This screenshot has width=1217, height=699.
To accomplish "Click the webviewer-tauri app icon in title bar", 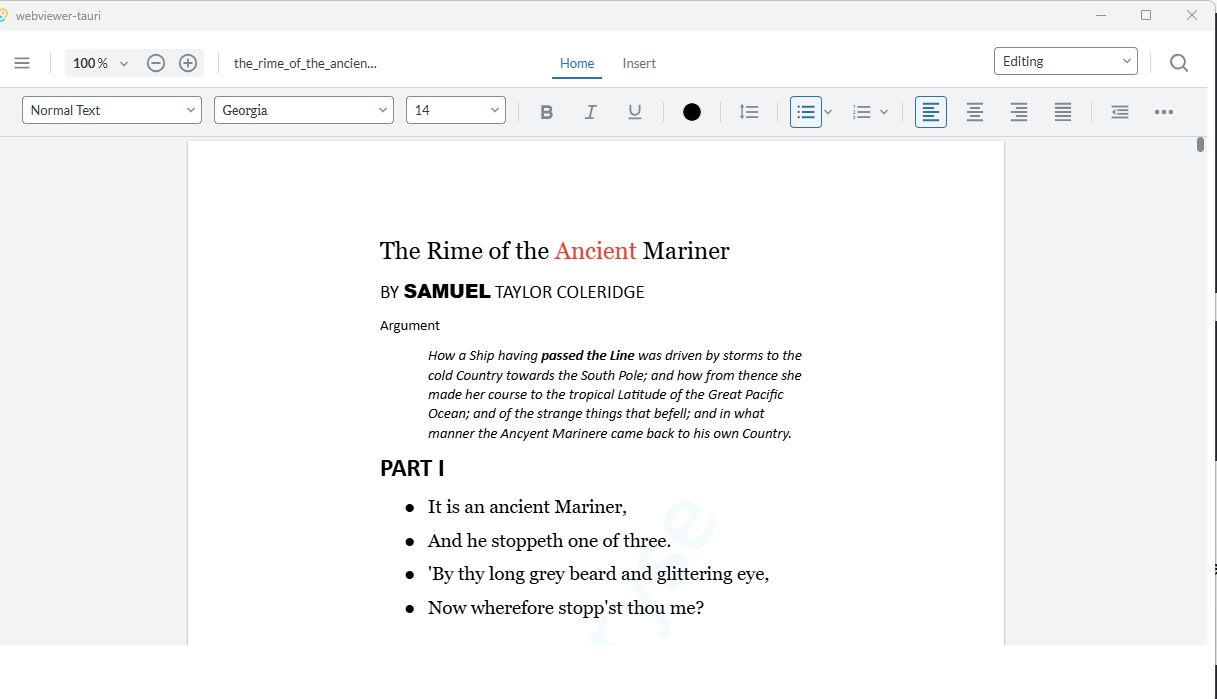I will coord(4,15).
